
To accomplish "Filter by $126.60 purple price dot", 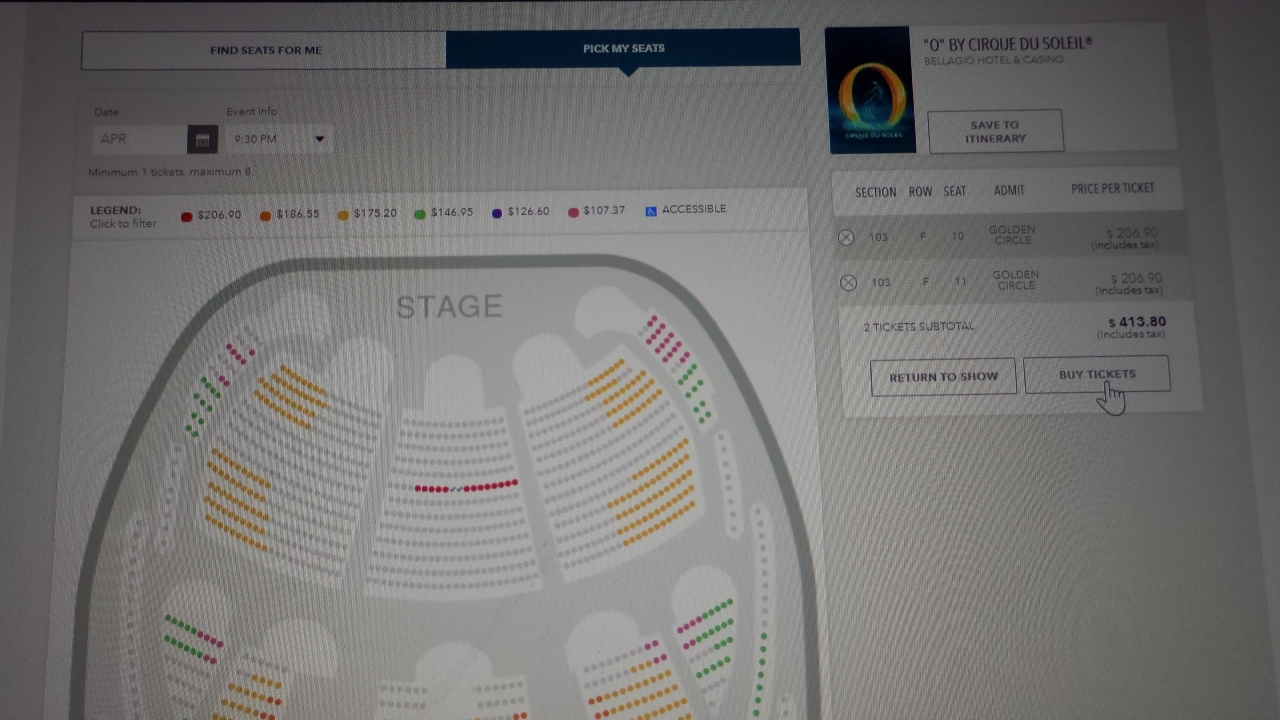I will point(497,213).
